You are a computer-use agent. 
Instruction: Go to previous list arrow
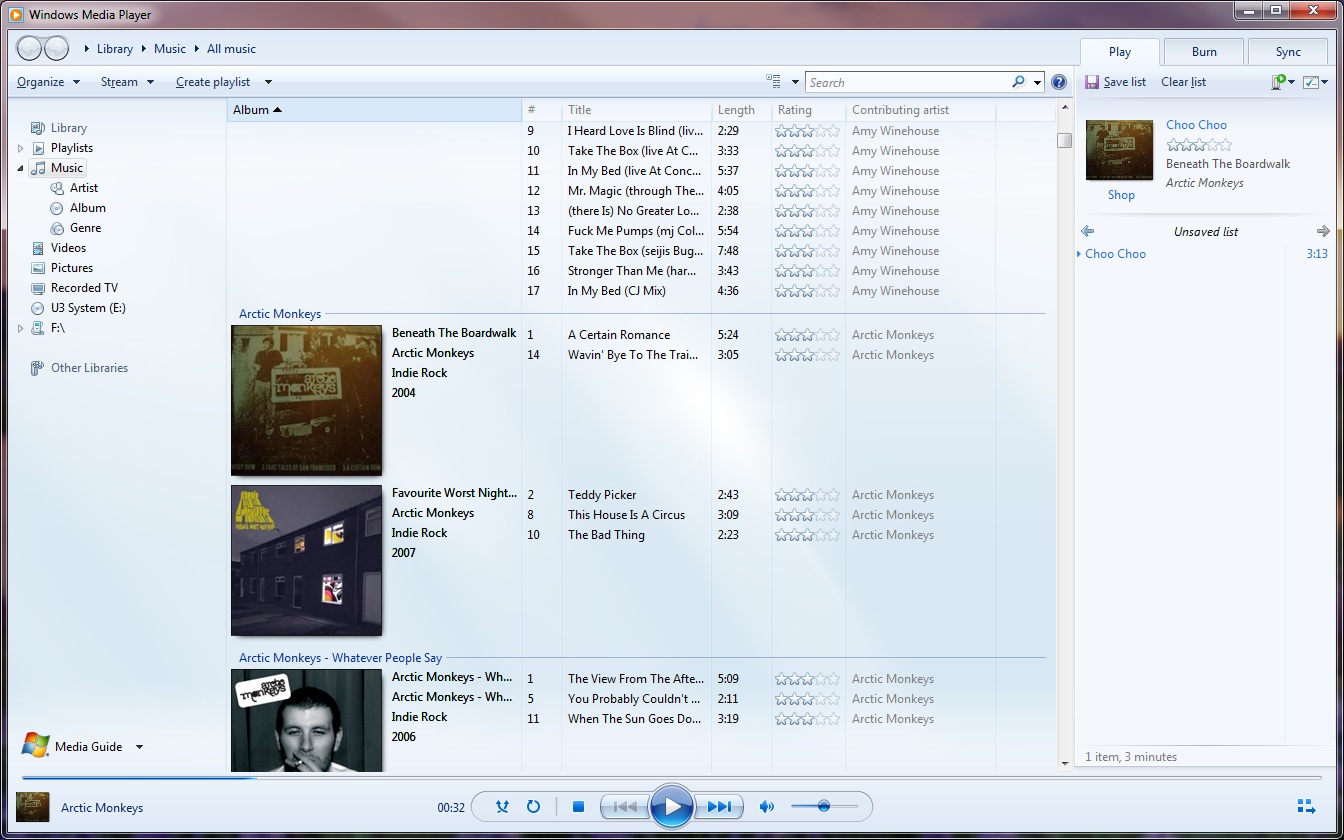pos(1087,231)
